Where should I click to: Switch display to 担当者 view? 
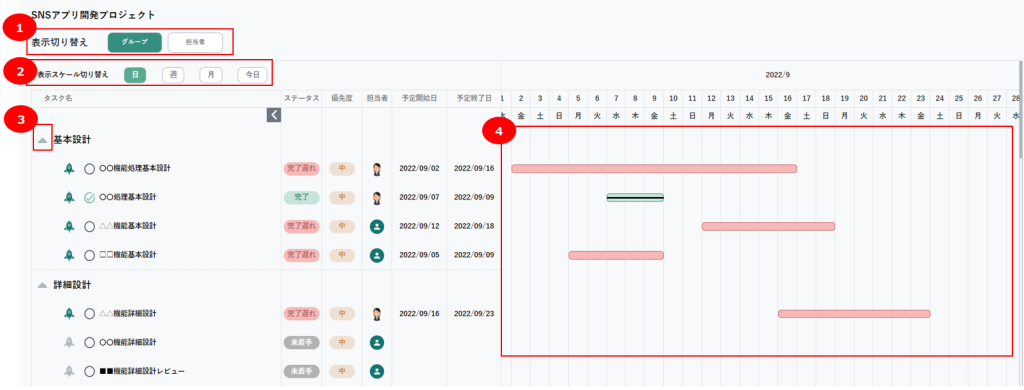click(x=195, y=42)
